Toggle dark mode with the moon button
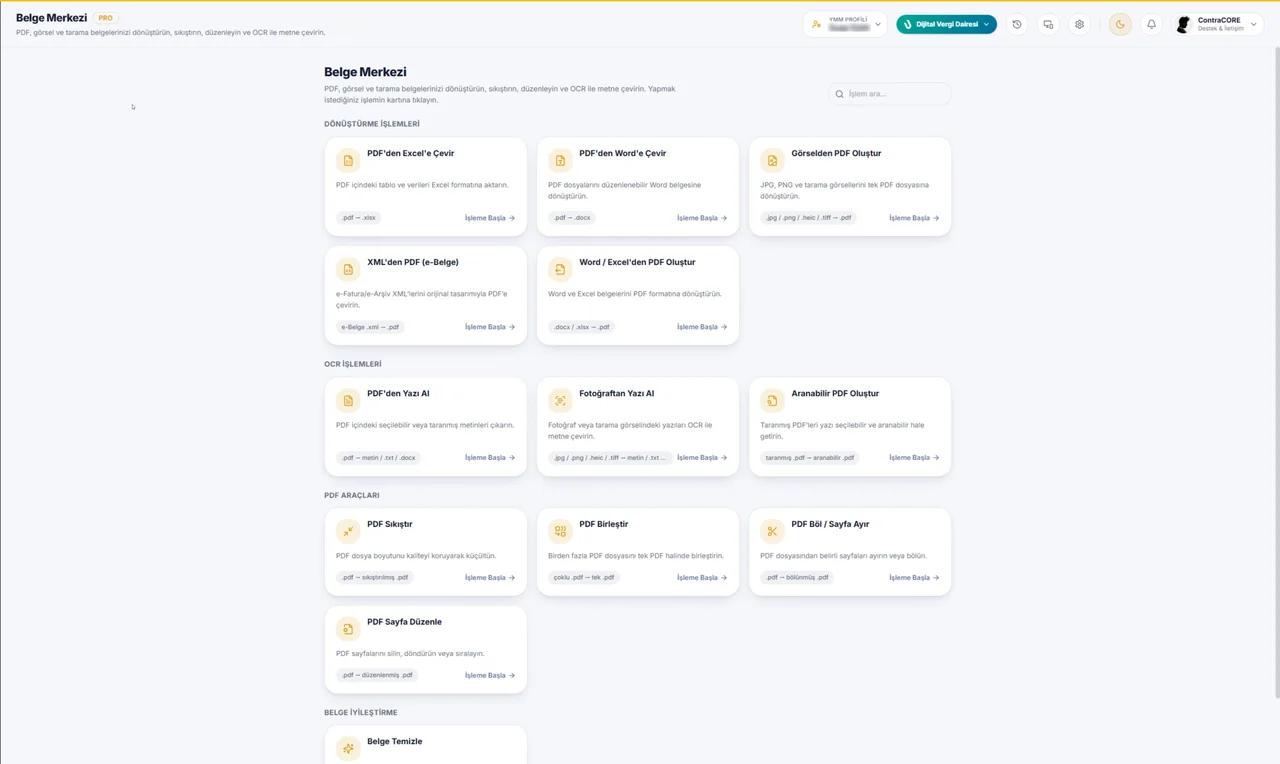The height and width of the screenshot is (764, 1280). (1120, 24)
